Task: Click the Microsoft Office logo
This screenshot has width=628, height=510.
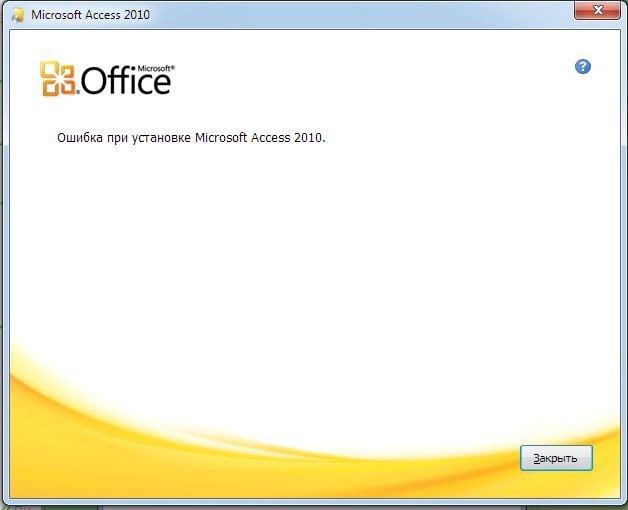Action: pyautogui.click(x=107, y=79)
